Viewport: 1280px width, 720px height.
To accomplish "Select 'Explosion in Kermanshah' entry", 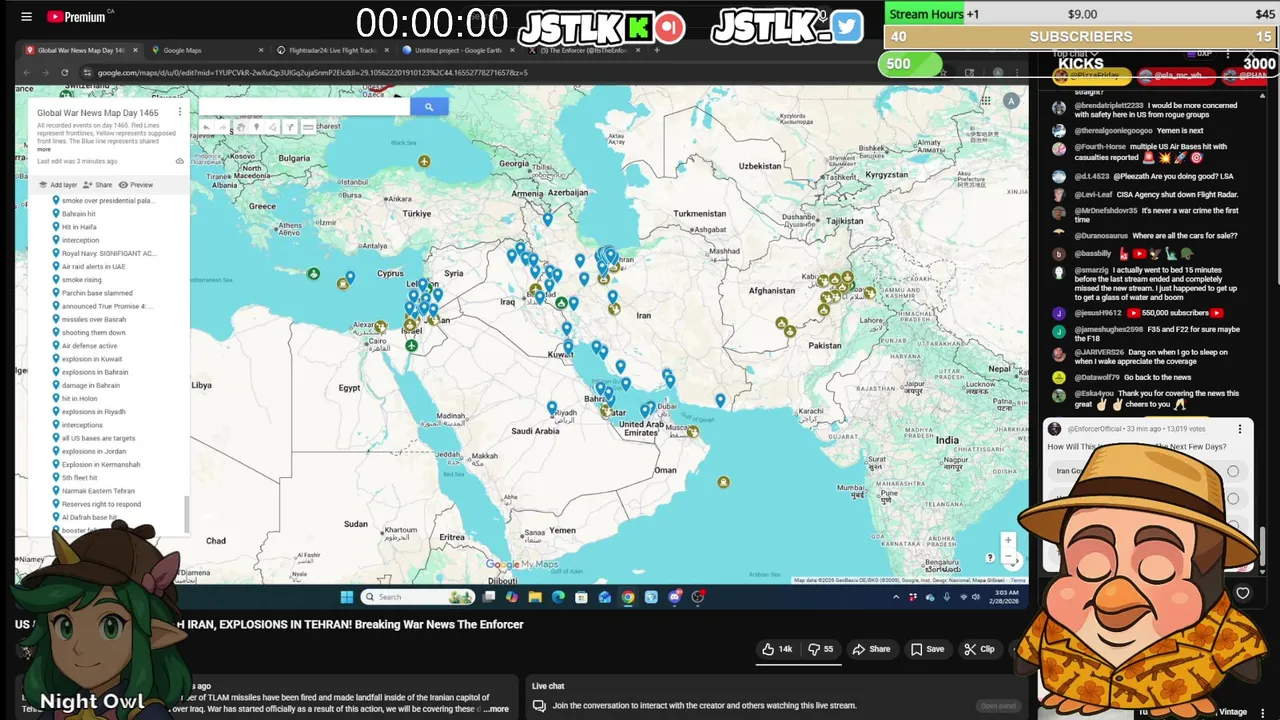I will 101,465.
